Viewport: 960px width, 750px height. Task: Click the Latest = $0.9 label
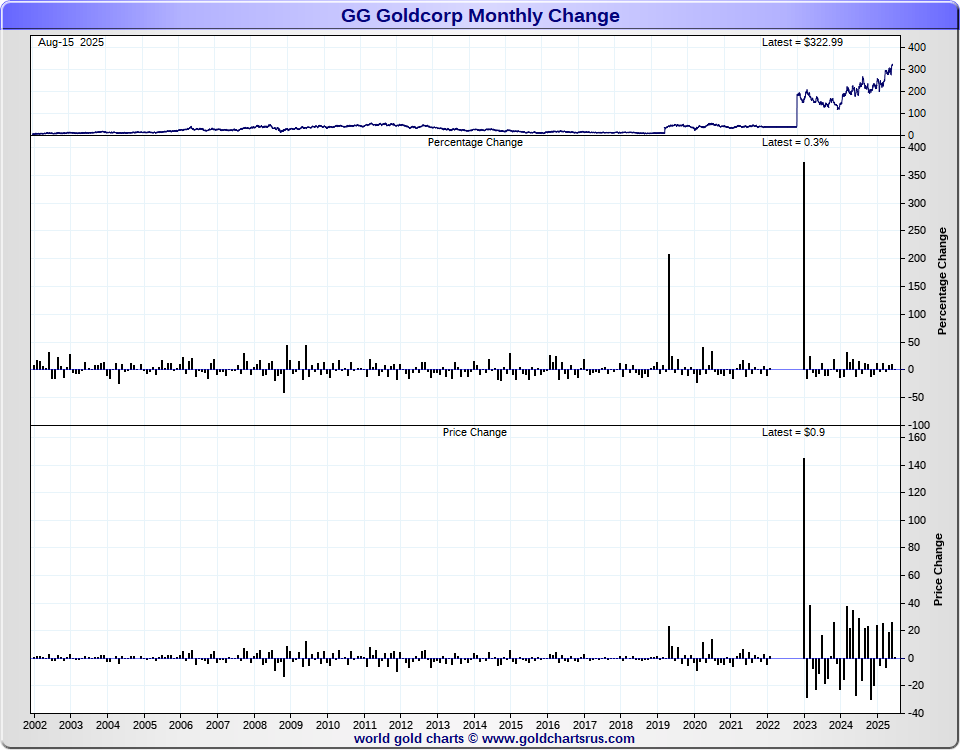tap(793, 432)
